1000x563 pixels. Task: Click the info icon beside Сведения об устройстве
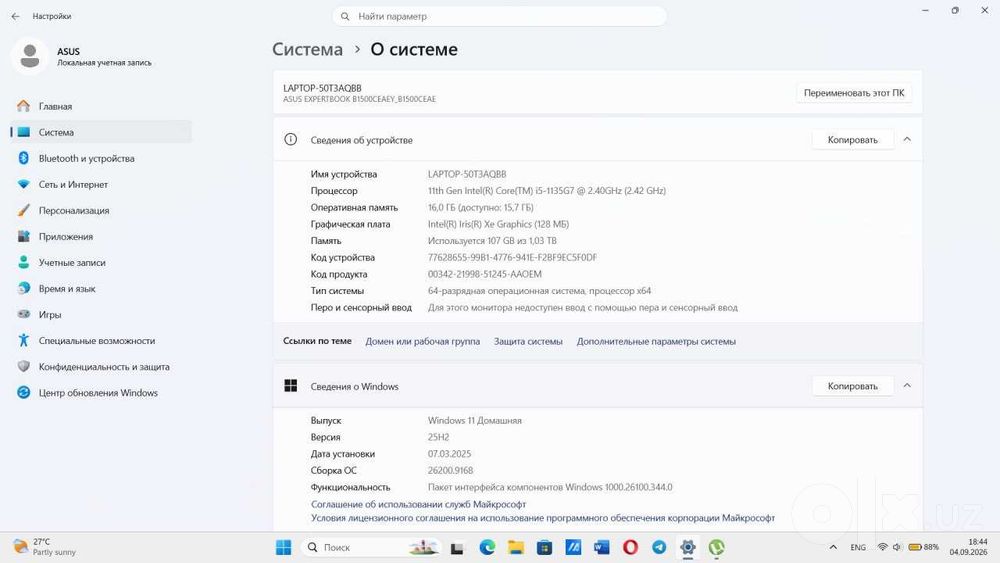click(291, 140)
